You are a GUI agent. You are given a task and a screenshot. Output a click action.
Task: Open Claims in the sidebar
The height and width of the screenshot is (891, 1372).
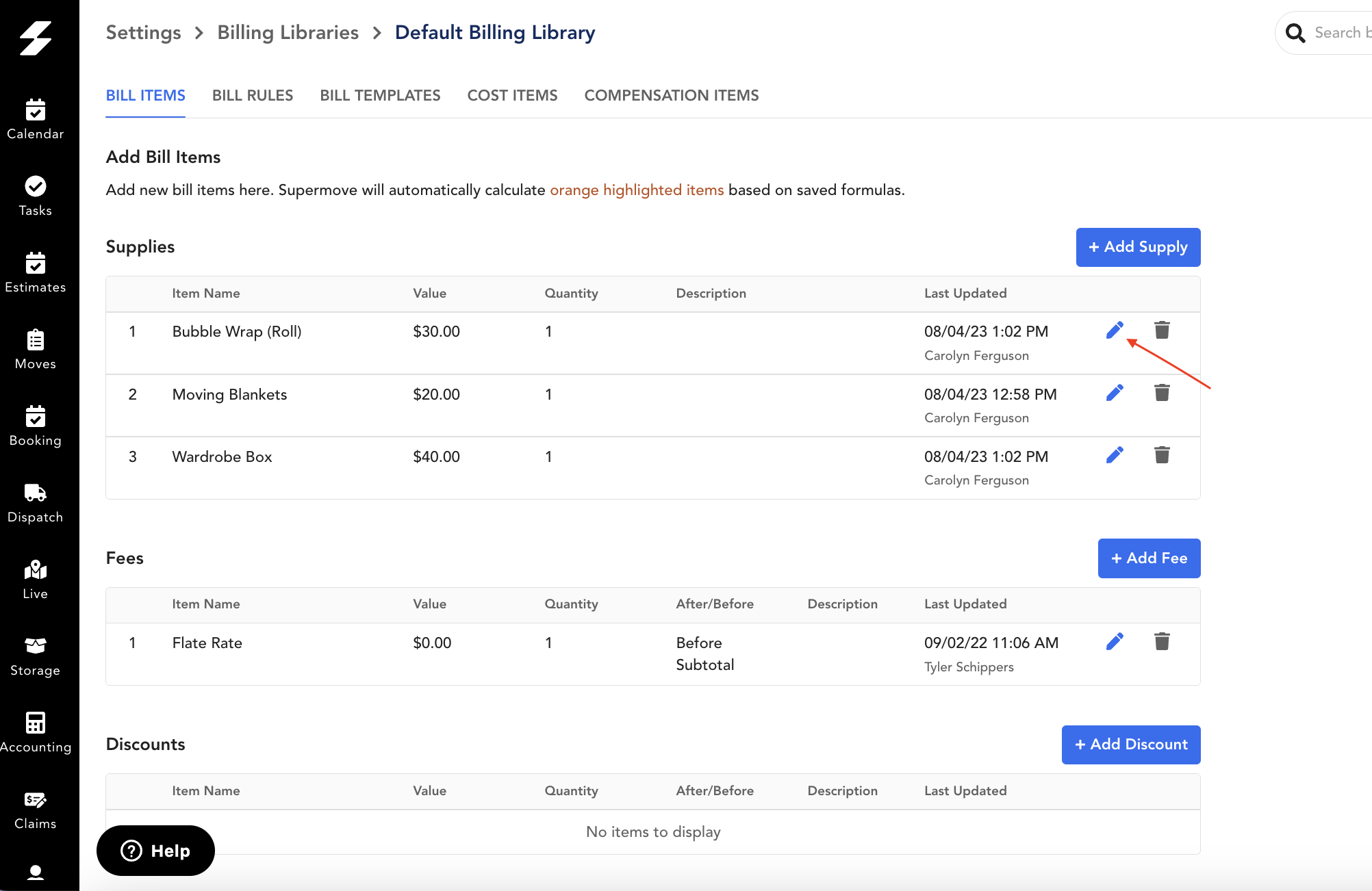(36, 810)
